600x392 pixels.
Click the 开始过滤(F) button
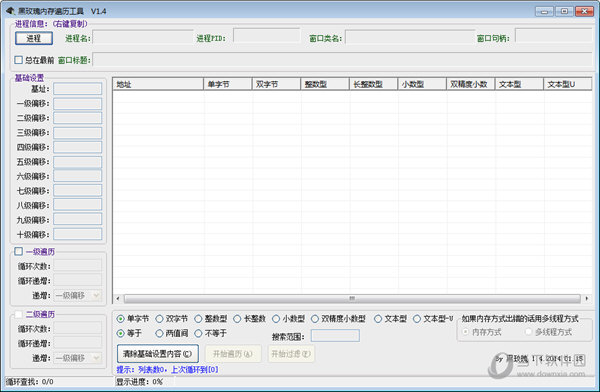[x=291, y=354]
